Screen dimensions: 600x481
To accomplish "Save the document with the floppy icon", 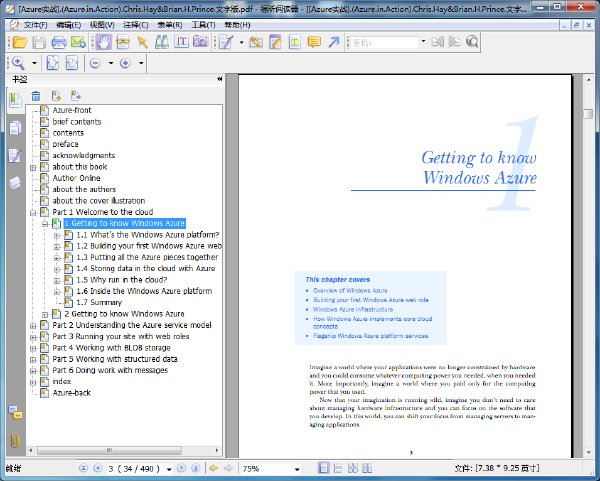I will (39, 42).
